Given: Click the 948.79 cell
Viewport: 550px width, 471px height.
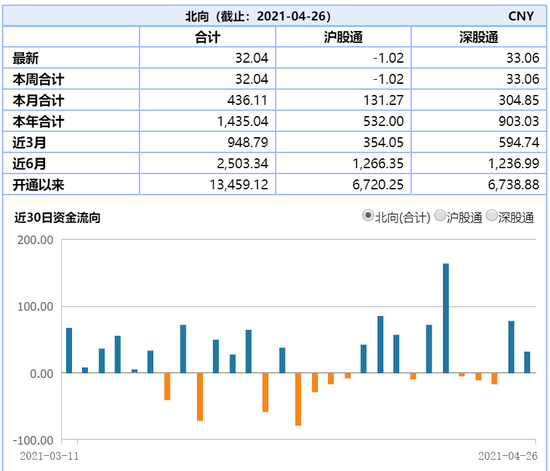Looking at the screenshot, I should point(248,142).
